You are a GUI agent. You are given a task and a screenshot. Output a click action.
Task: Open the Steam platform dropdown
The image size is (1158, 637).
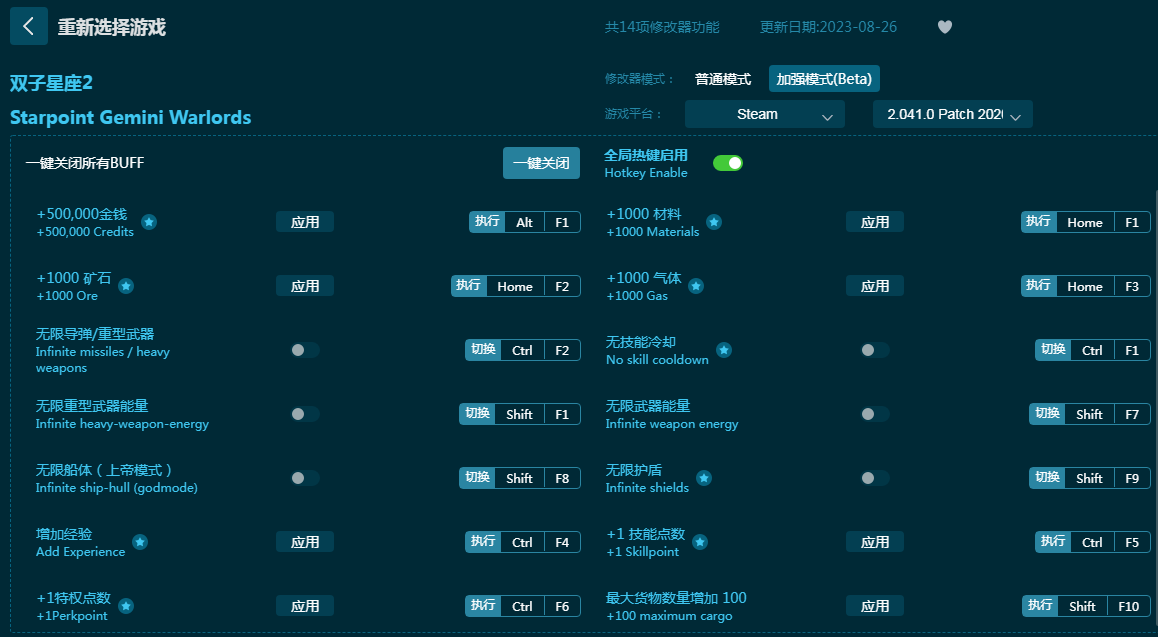pyautogui.click(x=764, y=114)
